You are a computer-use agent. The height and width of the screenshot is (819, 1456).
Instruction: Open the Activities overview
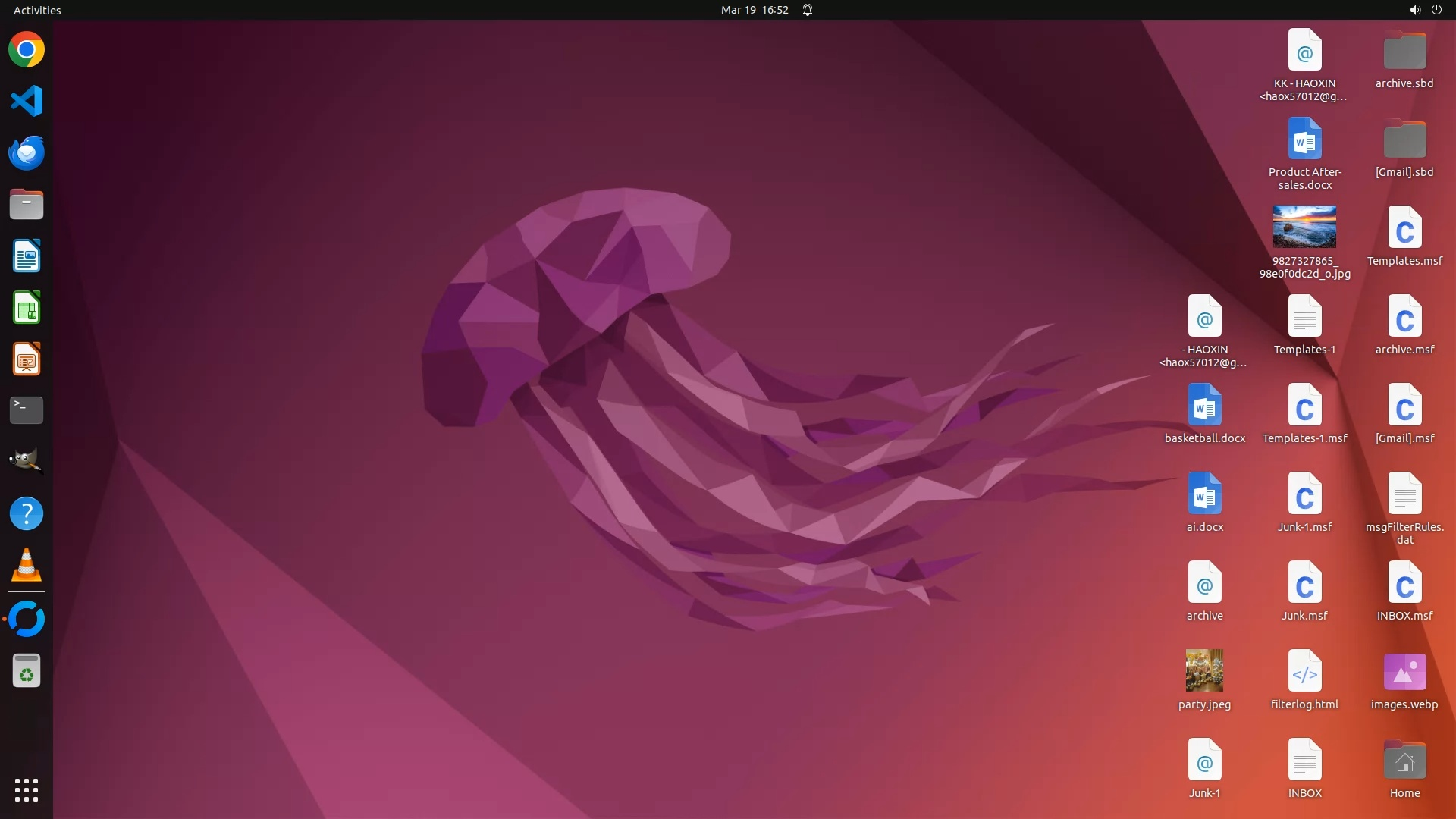[x=37, y=10]
